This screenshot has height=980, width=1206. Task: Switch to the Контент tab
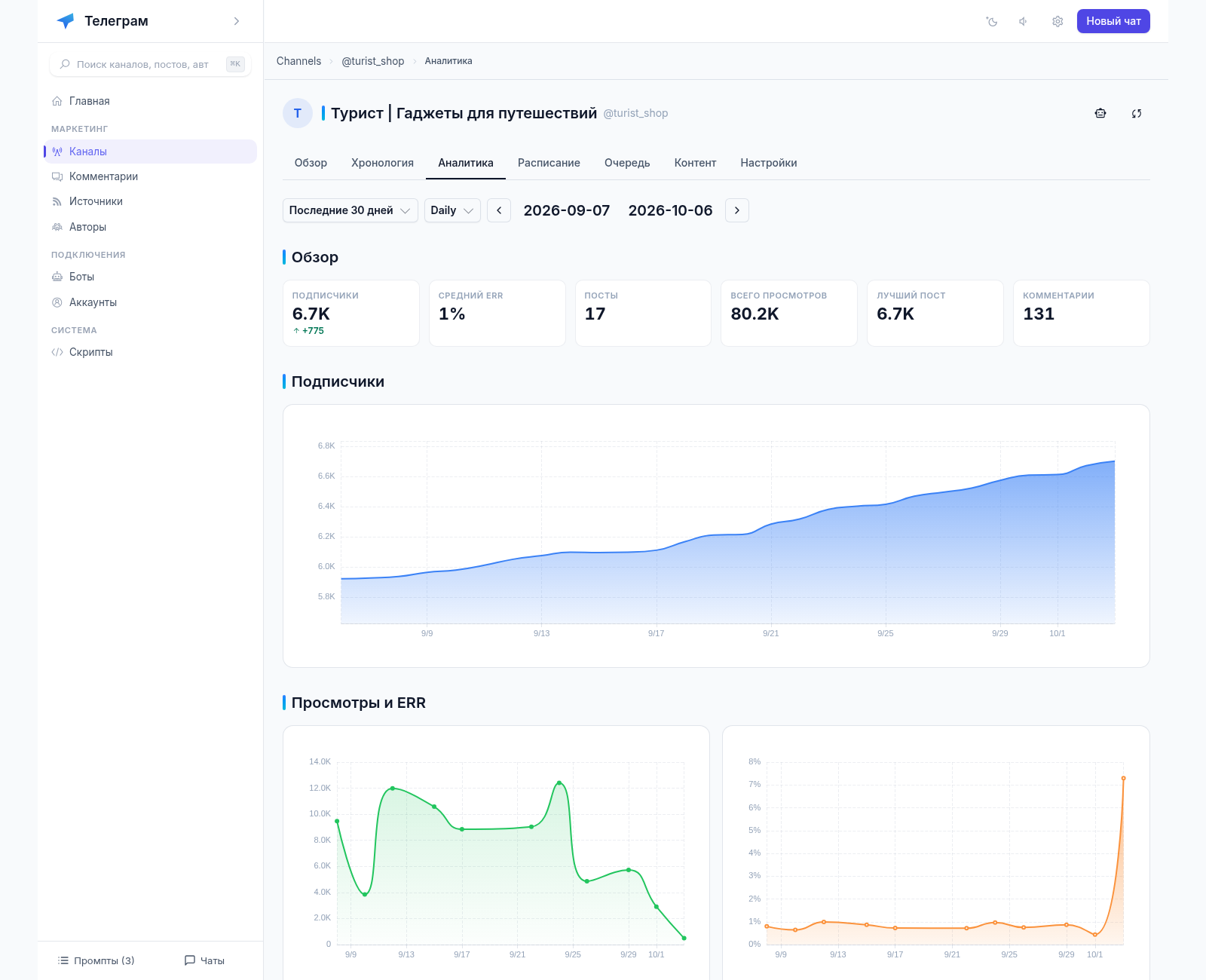click(x=695, y=163)
